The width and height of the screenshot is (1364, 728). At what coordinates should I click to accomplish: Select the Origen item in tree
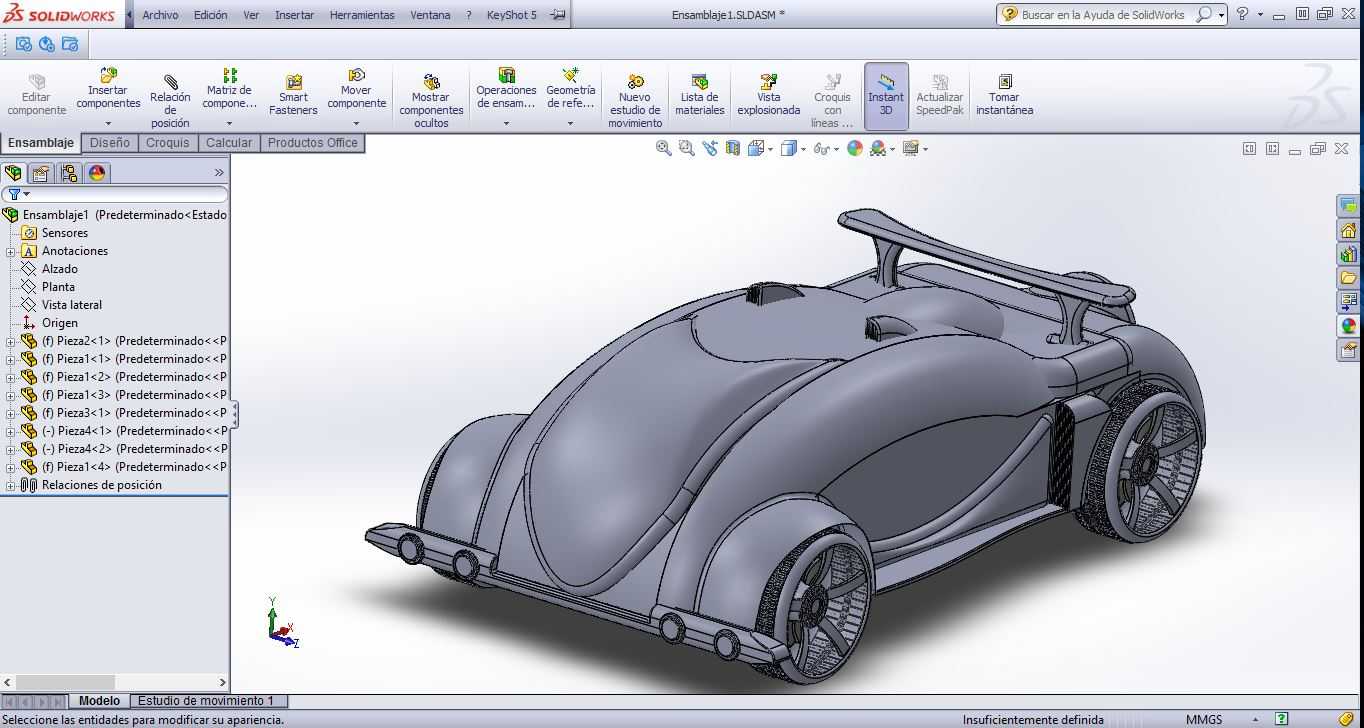[50, 323]
